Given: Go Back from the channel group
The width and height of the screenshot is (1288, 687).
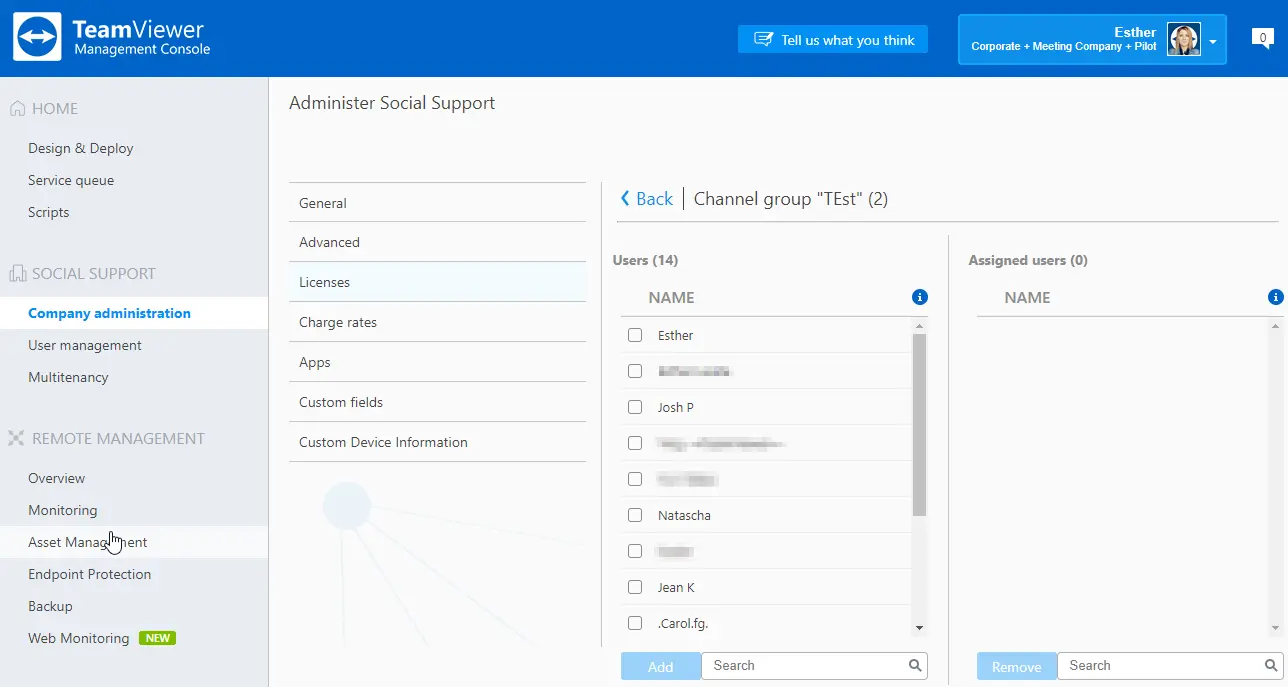Looking at the screenshot, I should tap(646, 199).
